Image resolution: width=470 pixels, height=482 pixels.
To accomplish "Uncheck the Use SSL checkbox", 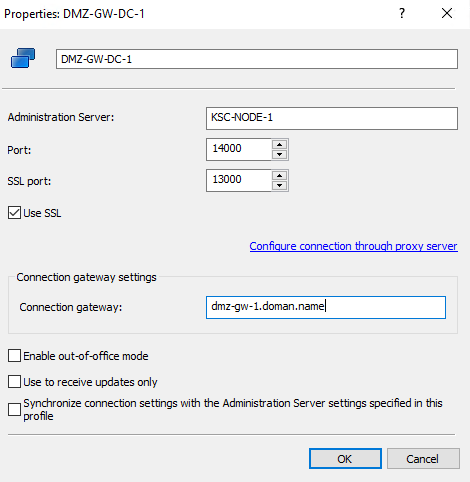I will pyautogui.click(x=14, y=213).
